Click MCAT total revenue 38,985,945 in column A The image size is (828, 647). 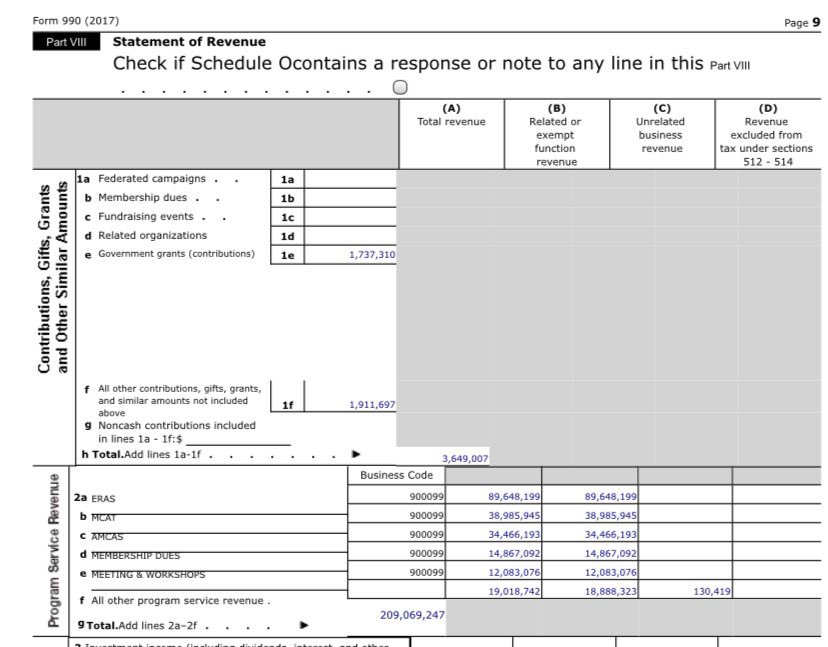pos(514,515)
